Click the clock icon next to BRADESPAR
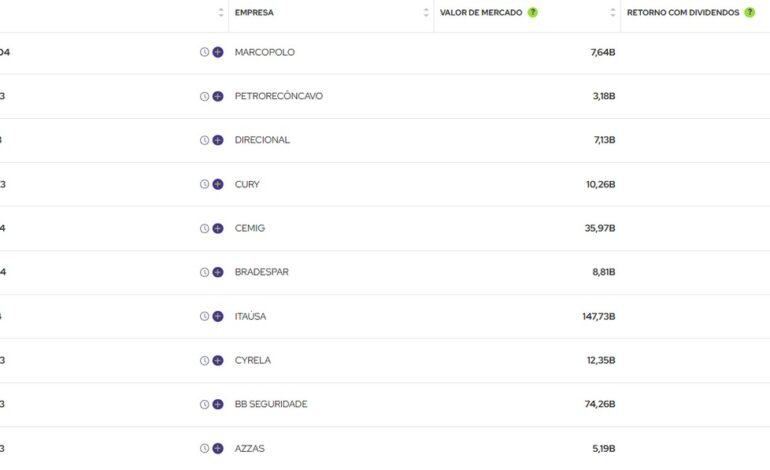 pos(204,272)
